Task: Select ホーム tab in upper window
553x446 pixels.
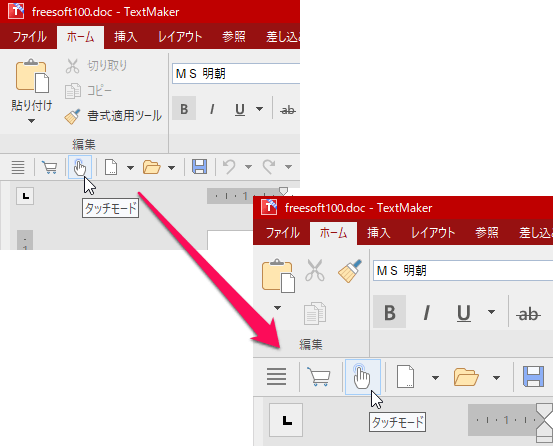Action: [x=80, y=37]
